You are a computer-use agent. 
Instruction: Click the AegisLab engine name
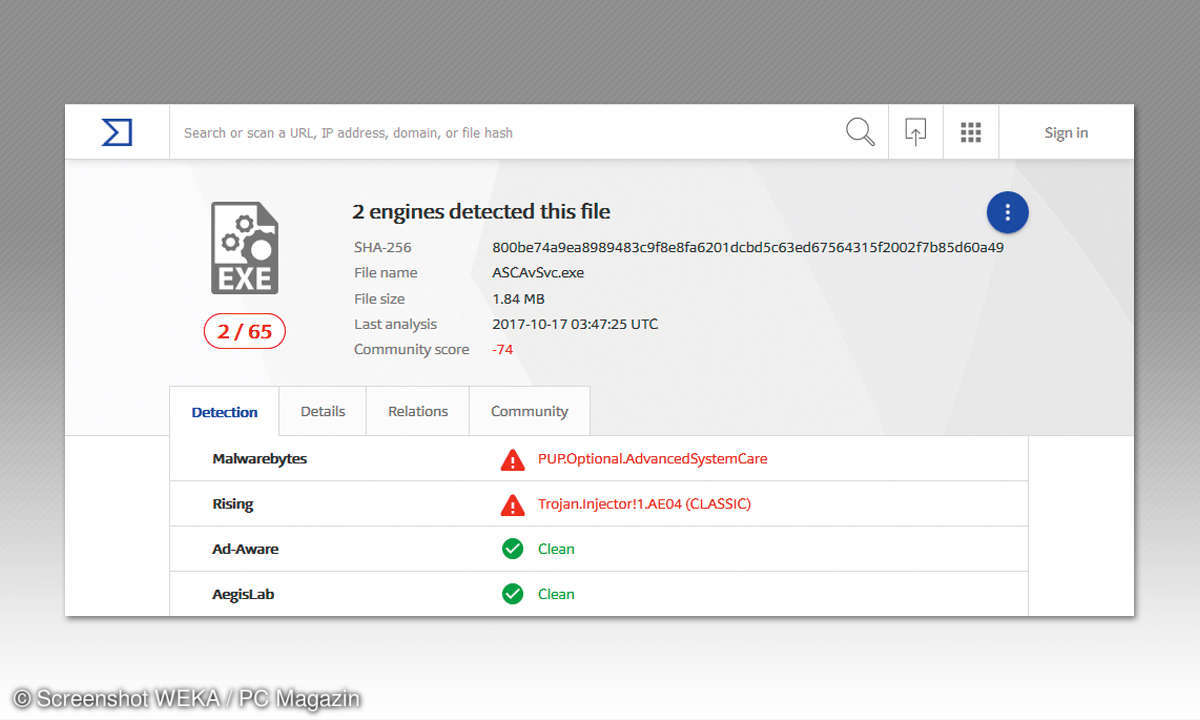click(x=243, y=594)
